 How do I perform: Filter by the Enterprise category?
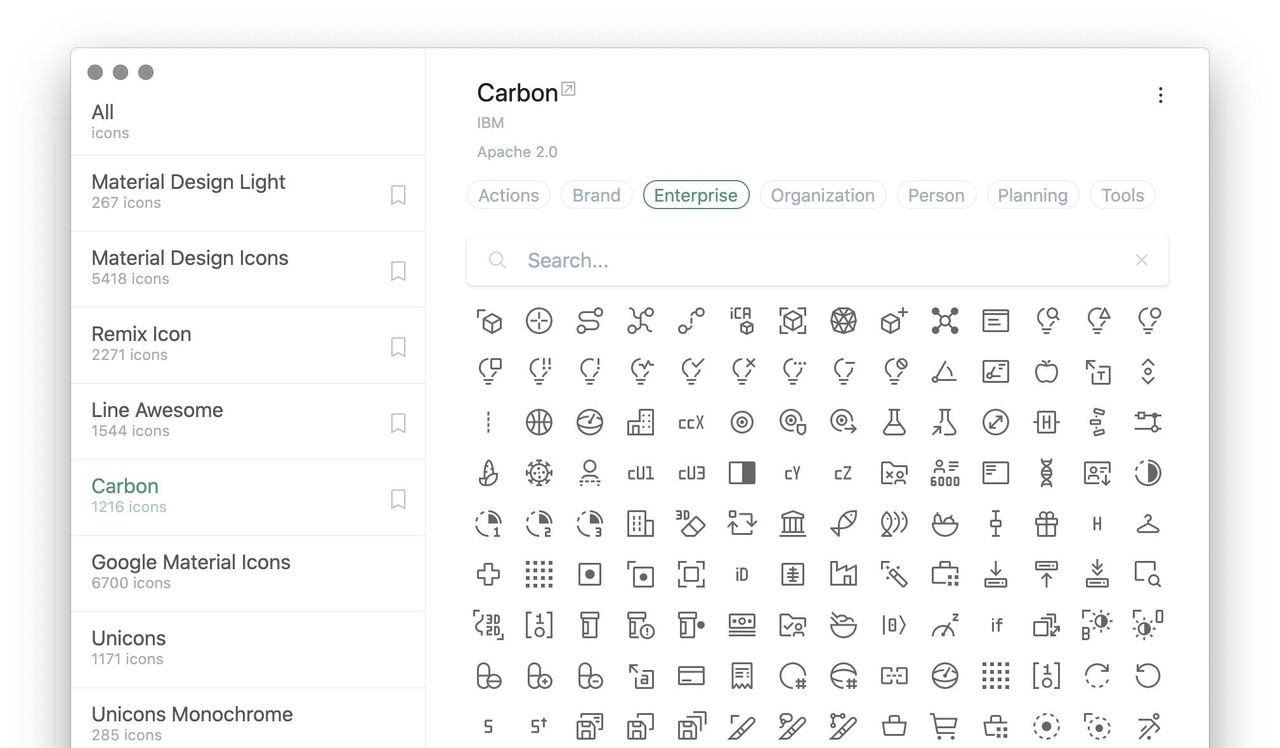click(x=696, y=195)
